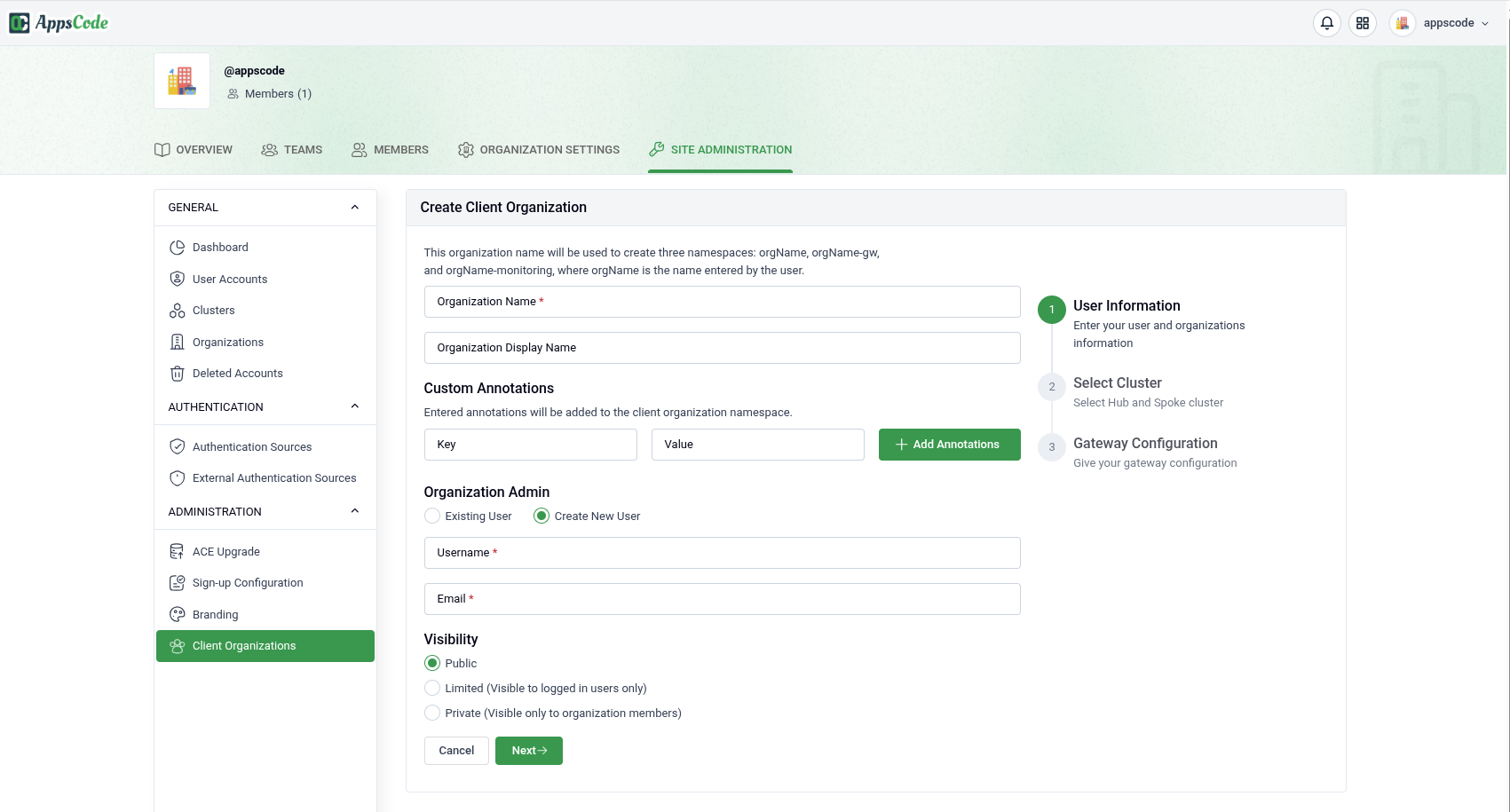Viewport: 1510px width, 812px height.
Task: Choose Limited visibility for logged in users
Action: point(432,688)
